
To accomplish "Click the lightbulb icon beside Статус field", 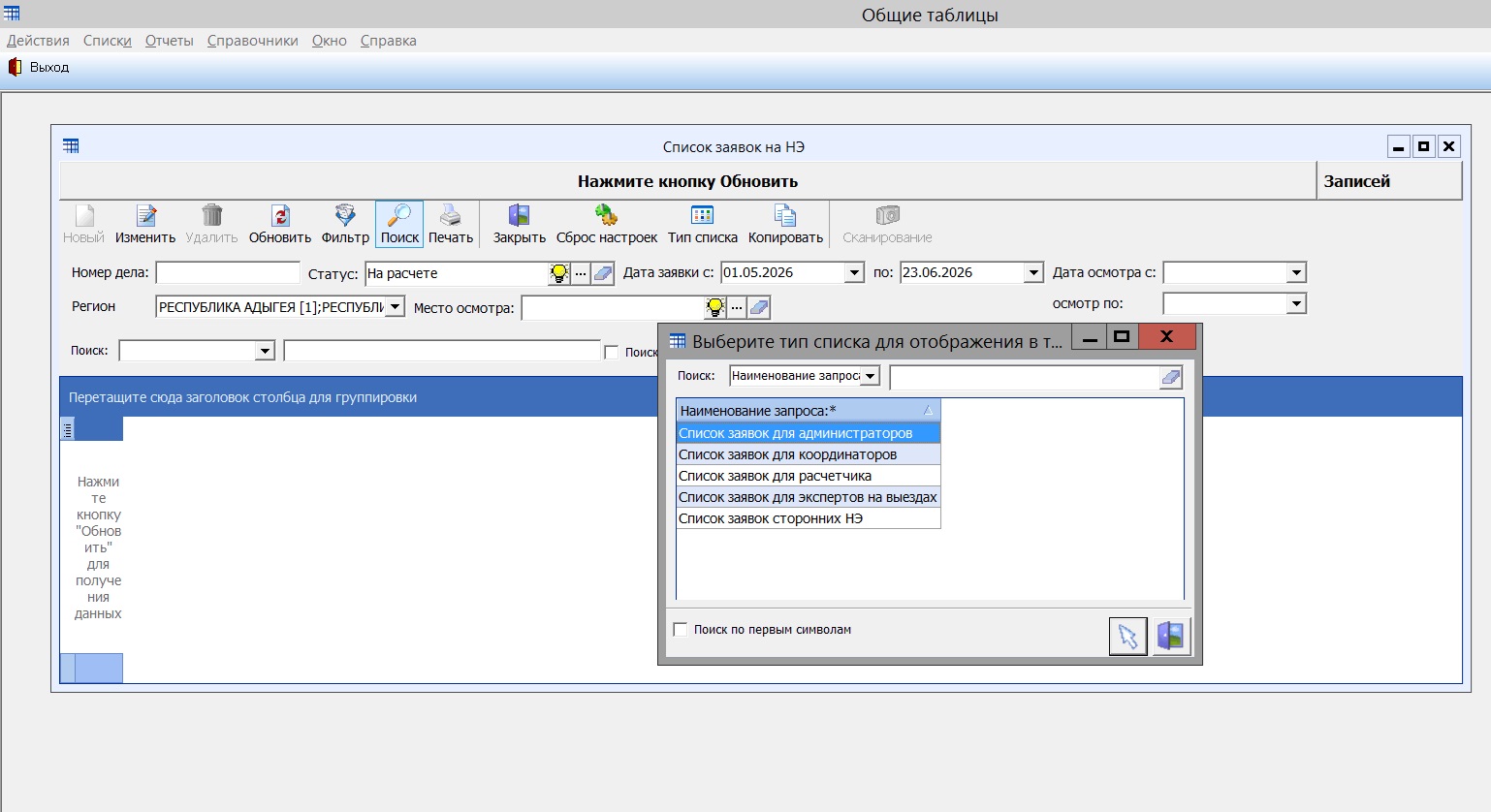I will click(559, 273).
